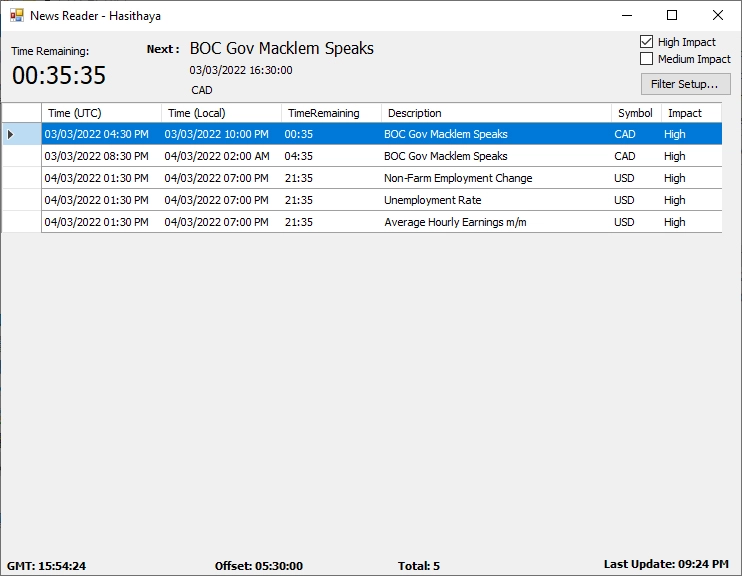The width and height of the screenshot is (742, 576).
Task: Click the Offset: 05:30:00 status text
Action: (258, 566)
